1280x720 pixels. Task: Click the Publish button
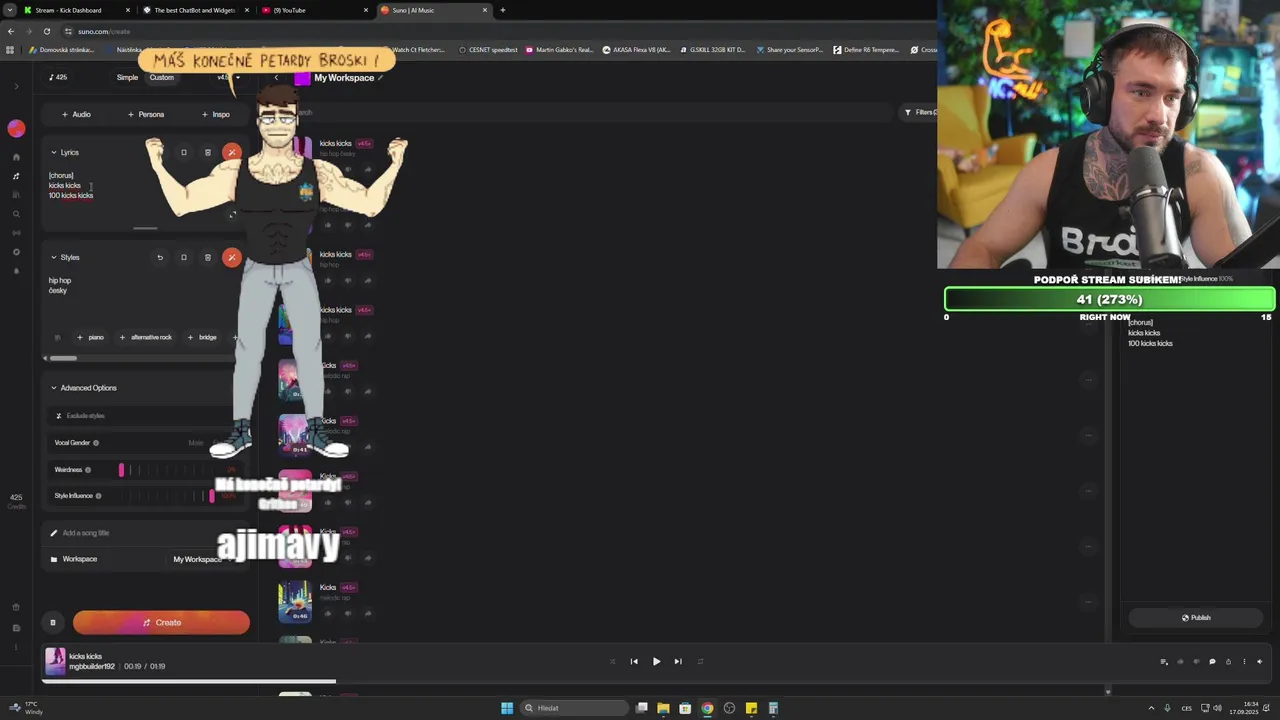1196,618
